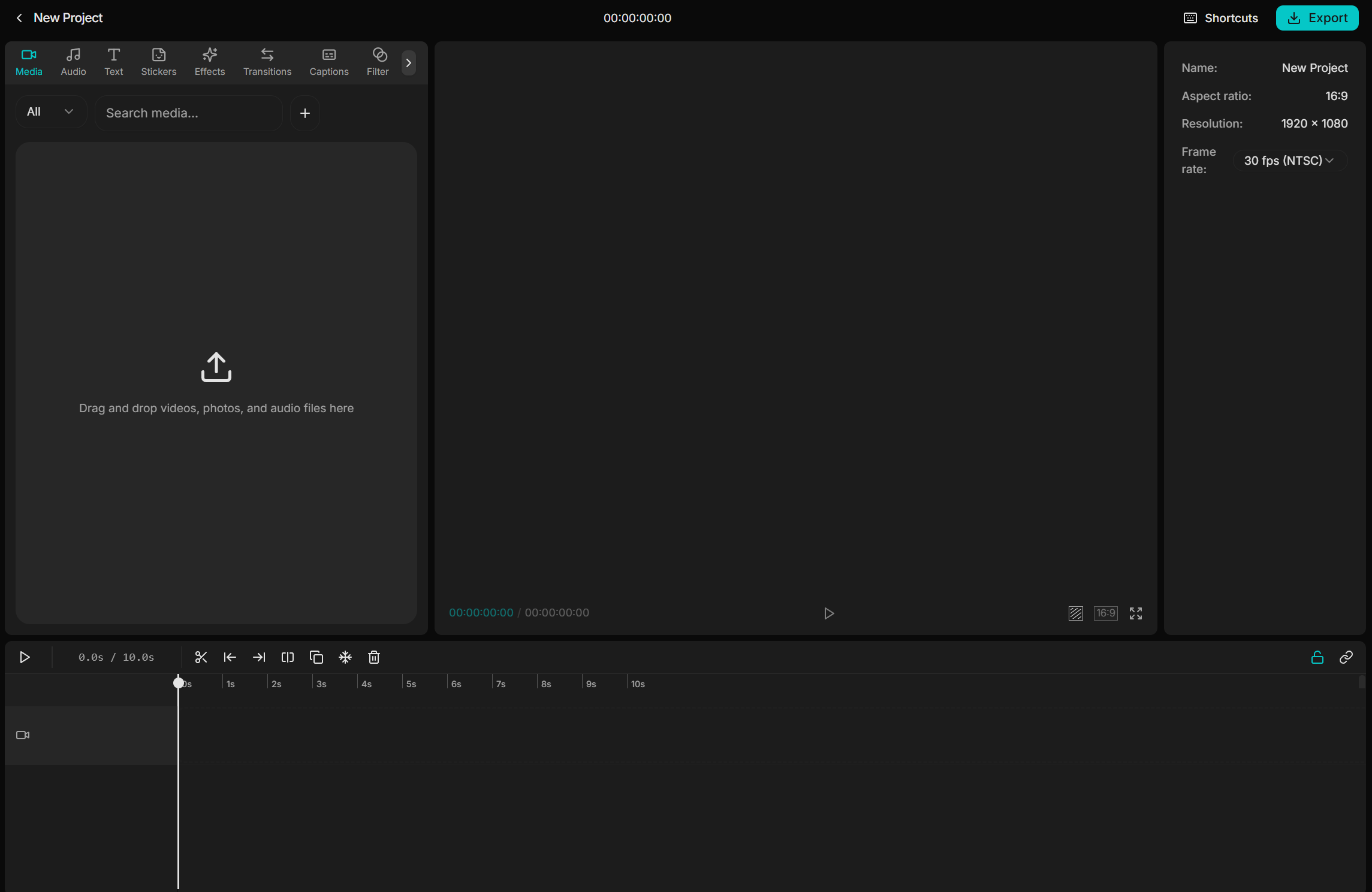Switch to the Audio tab
The width and height of the screenshot is (1372, 892).
point(73,62)
